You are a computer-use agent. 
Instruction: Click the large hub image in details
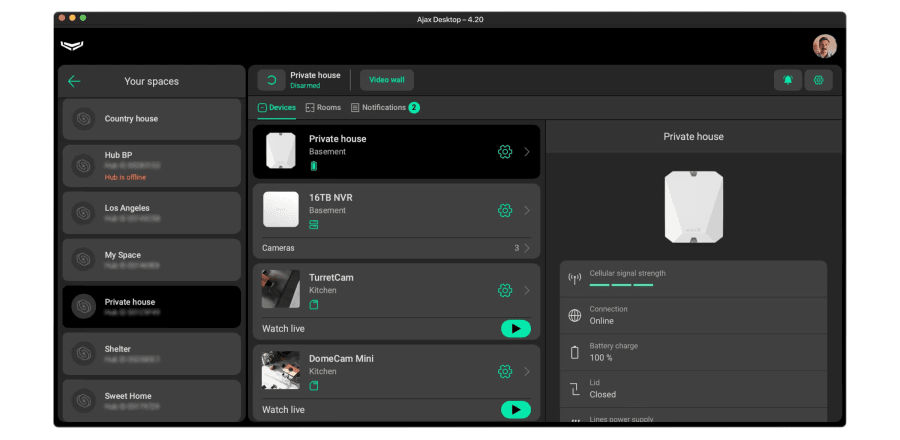[x=693, y=207]
